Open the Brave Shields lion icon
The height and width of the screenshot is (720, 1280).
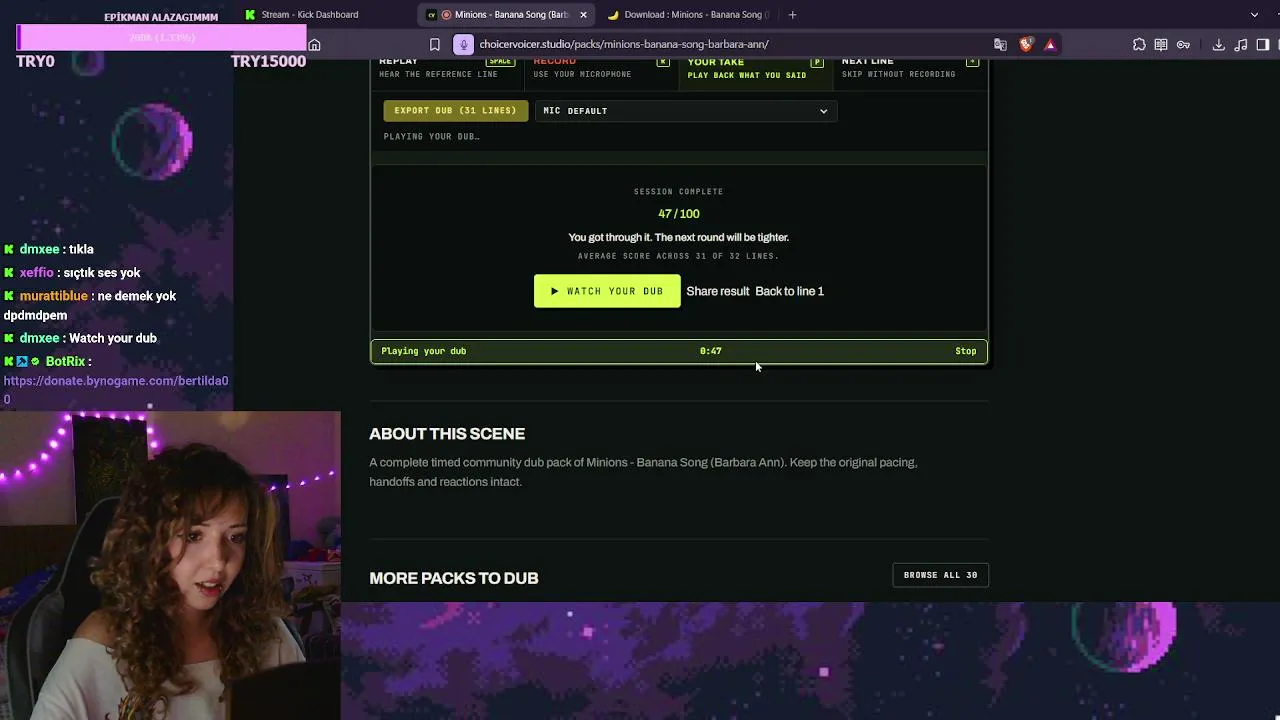click(x=1026, y=44)
